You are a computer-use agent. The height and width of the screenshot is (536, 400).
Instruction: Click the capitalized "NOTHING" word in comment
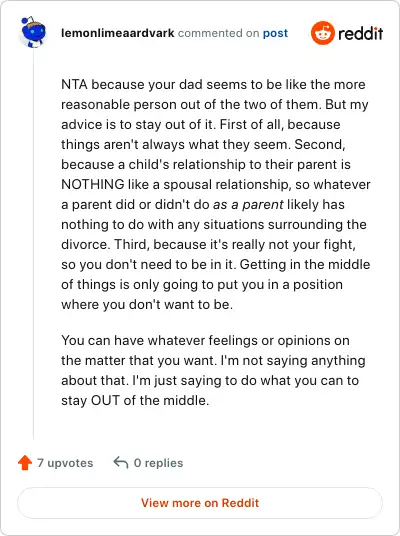(x=93, y=185)
